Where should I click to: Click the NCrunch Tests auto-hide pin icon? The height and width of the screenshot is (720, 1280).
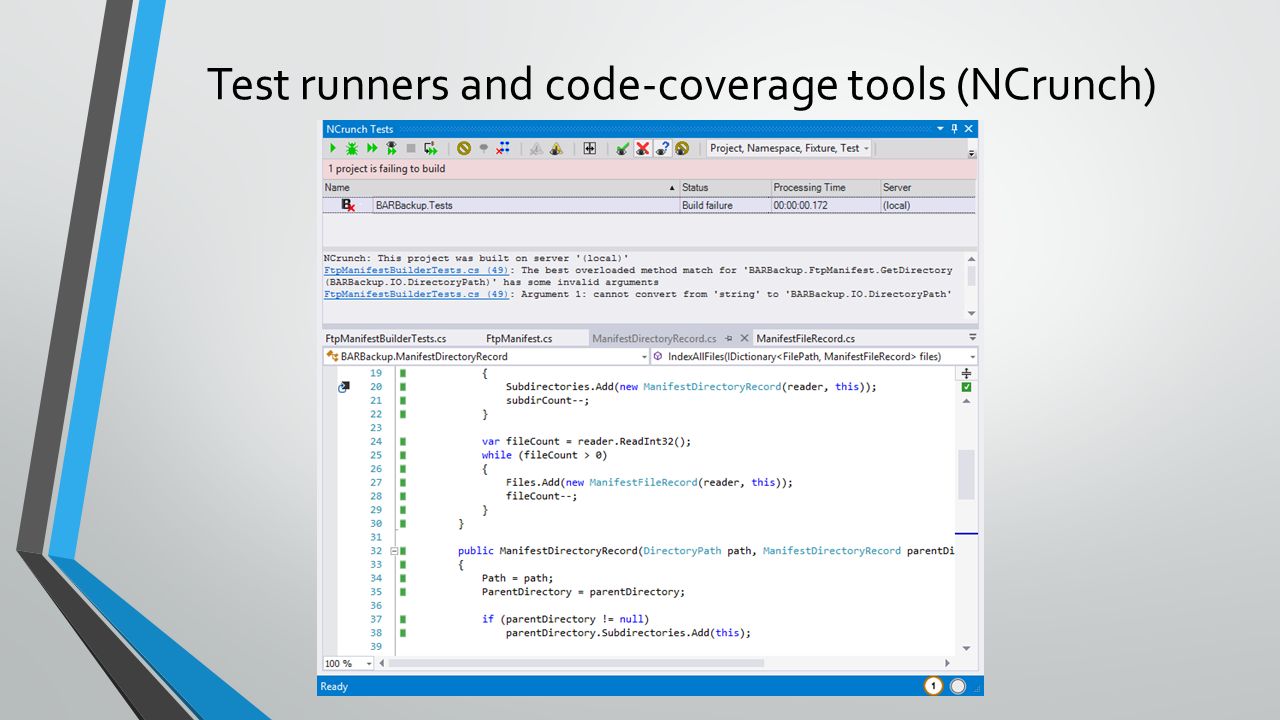[x=954, y=129]
